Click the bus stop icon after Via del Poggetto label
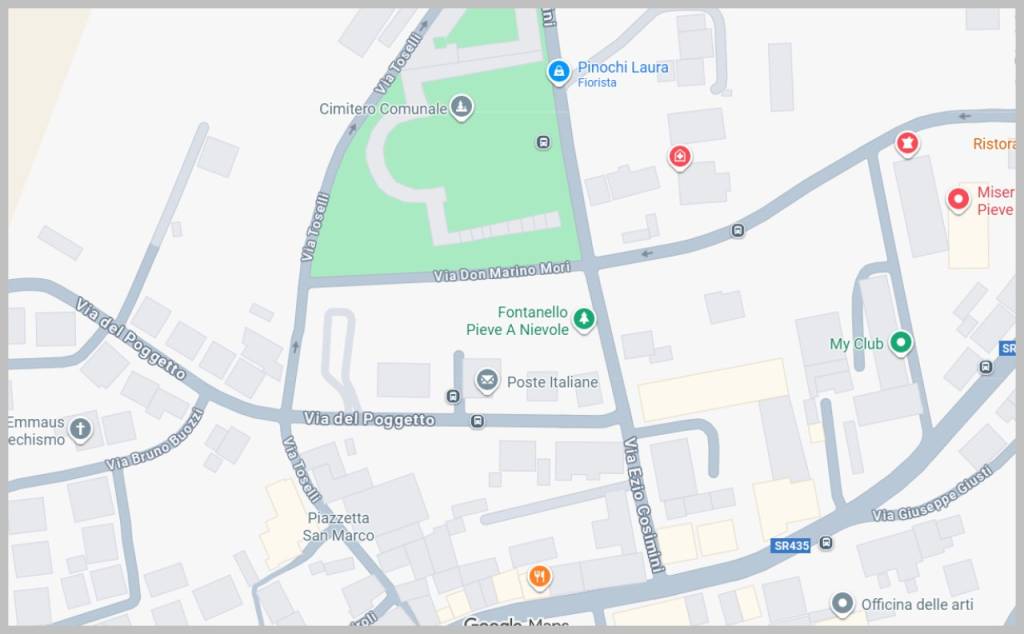Image resolution: width=1024 pixels, height=634 pixels. [477, 422]
